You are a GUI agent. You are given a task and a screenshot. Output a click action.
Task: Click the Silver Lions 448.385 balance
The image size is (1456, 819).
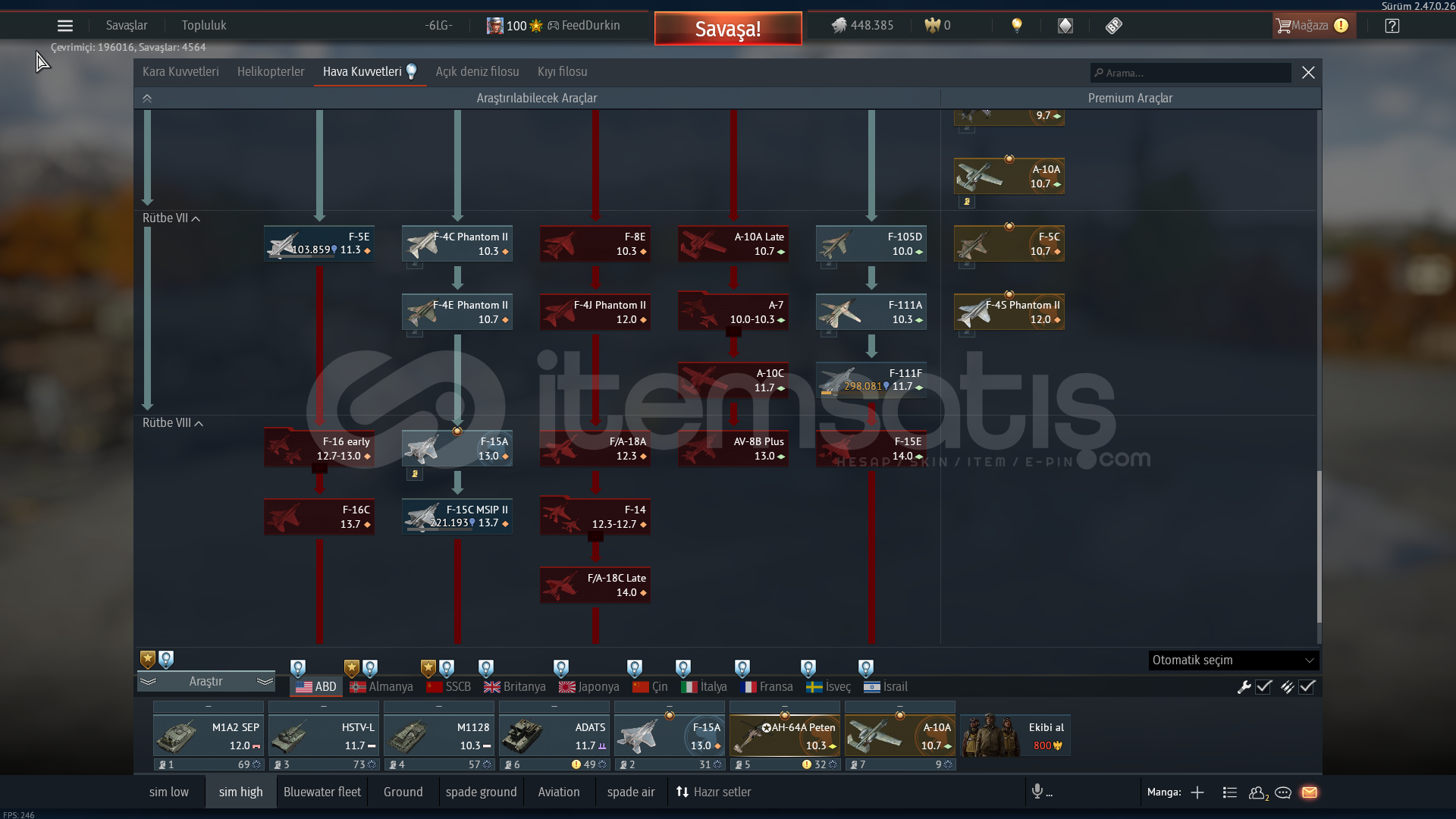click(862, 26)
